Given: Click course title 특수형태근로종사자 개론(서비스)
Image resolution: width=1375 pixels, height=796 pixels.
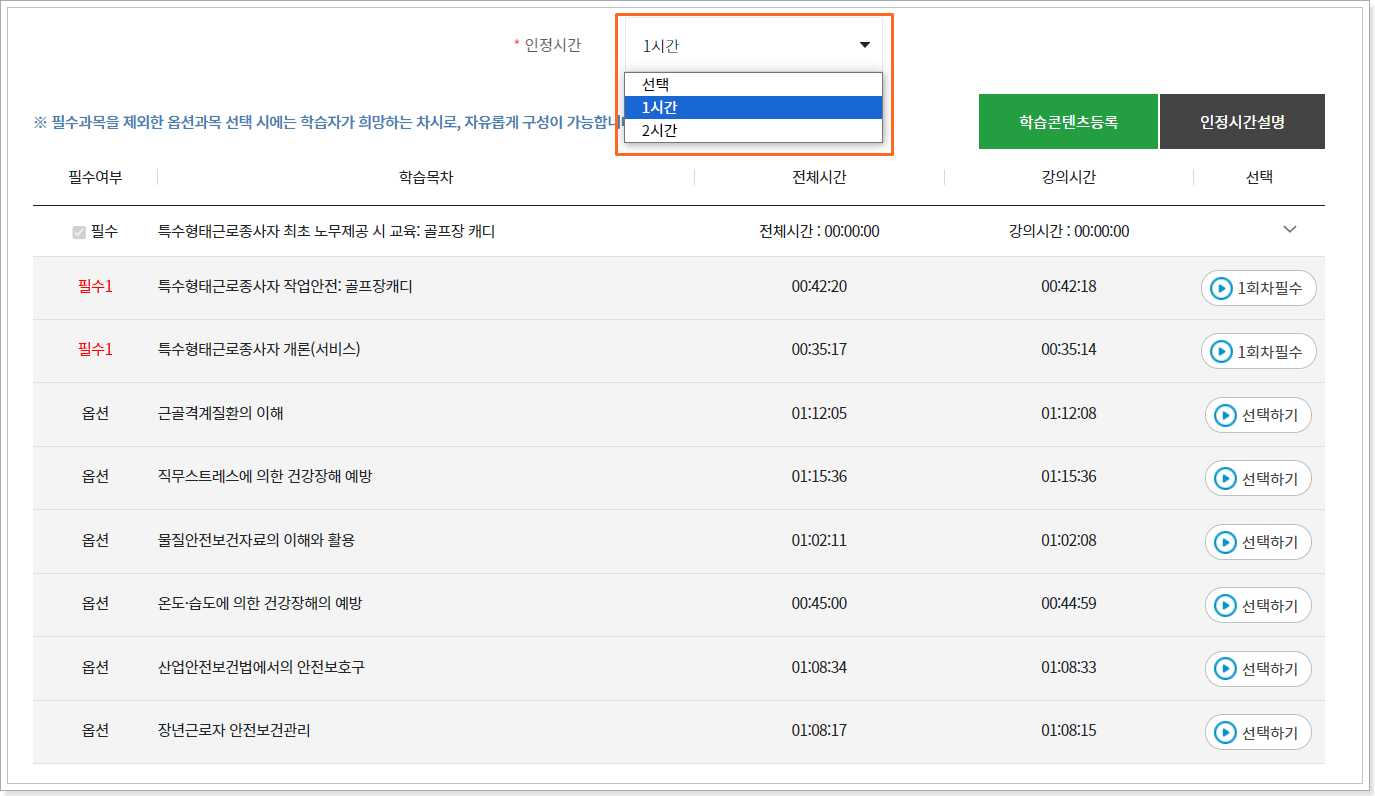Looking at the screenshot, I should coord(259,349).
